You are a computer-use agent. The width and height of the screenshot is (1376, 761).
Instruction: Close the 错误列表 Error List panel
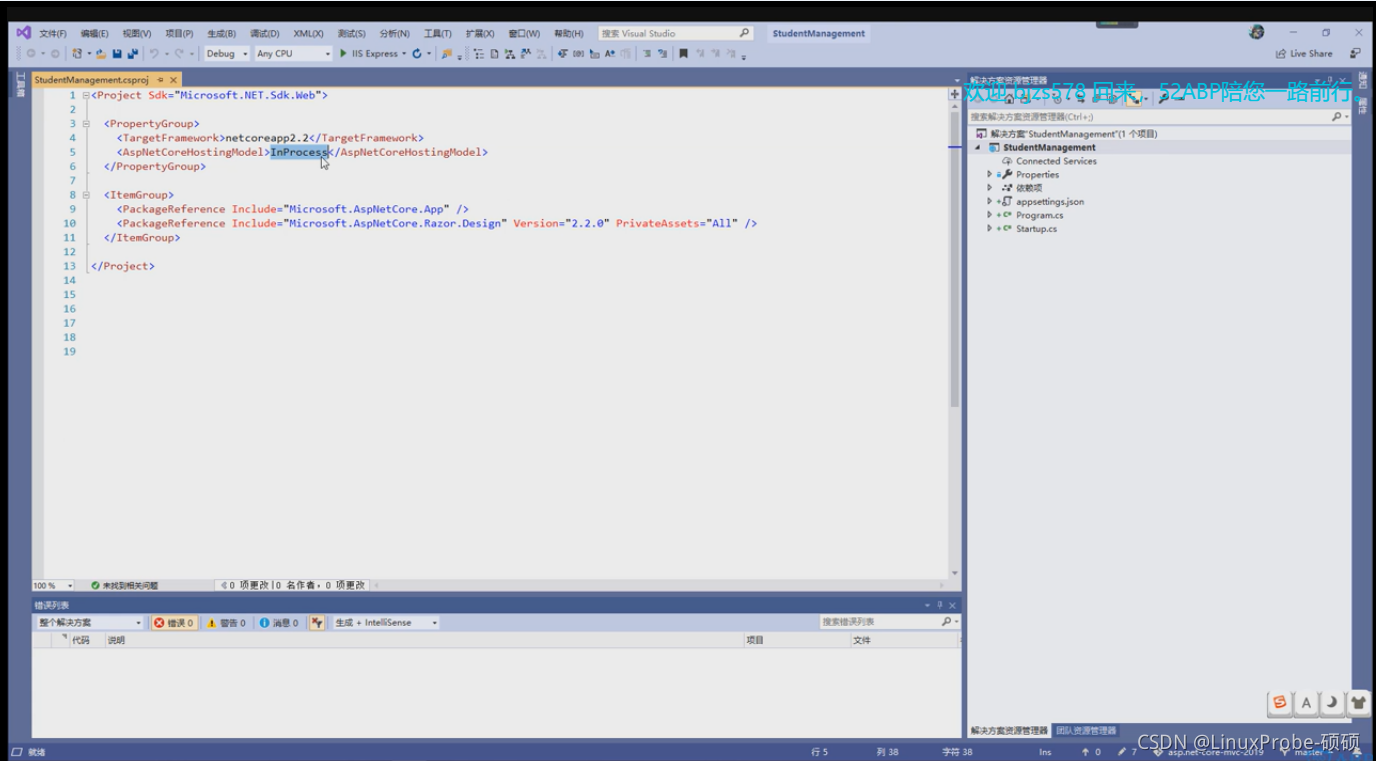pyautogui.click(x=952, y=605)
